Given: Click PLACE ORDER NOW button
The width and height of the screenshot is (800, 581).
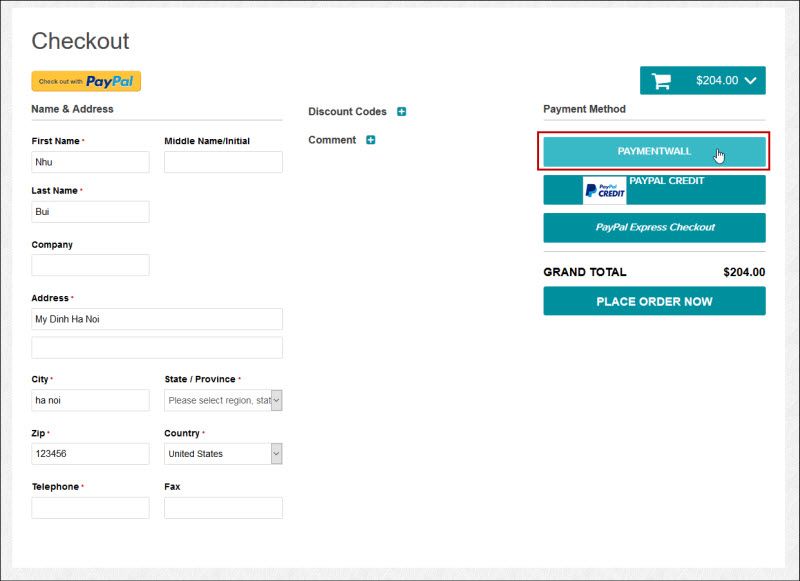Looking at the screenshot, I should [654, 301].
